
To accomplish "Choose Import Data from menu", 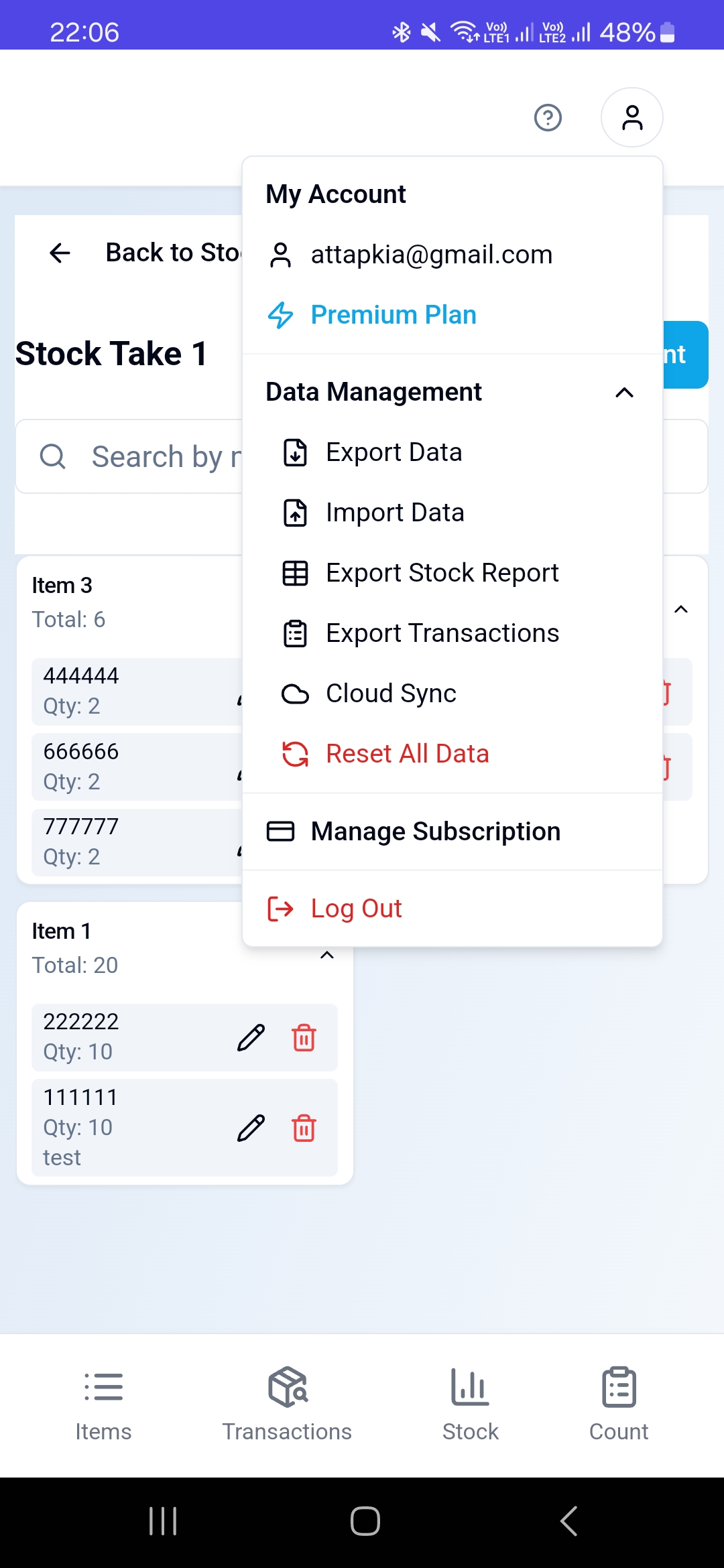I will click(394, 513).
